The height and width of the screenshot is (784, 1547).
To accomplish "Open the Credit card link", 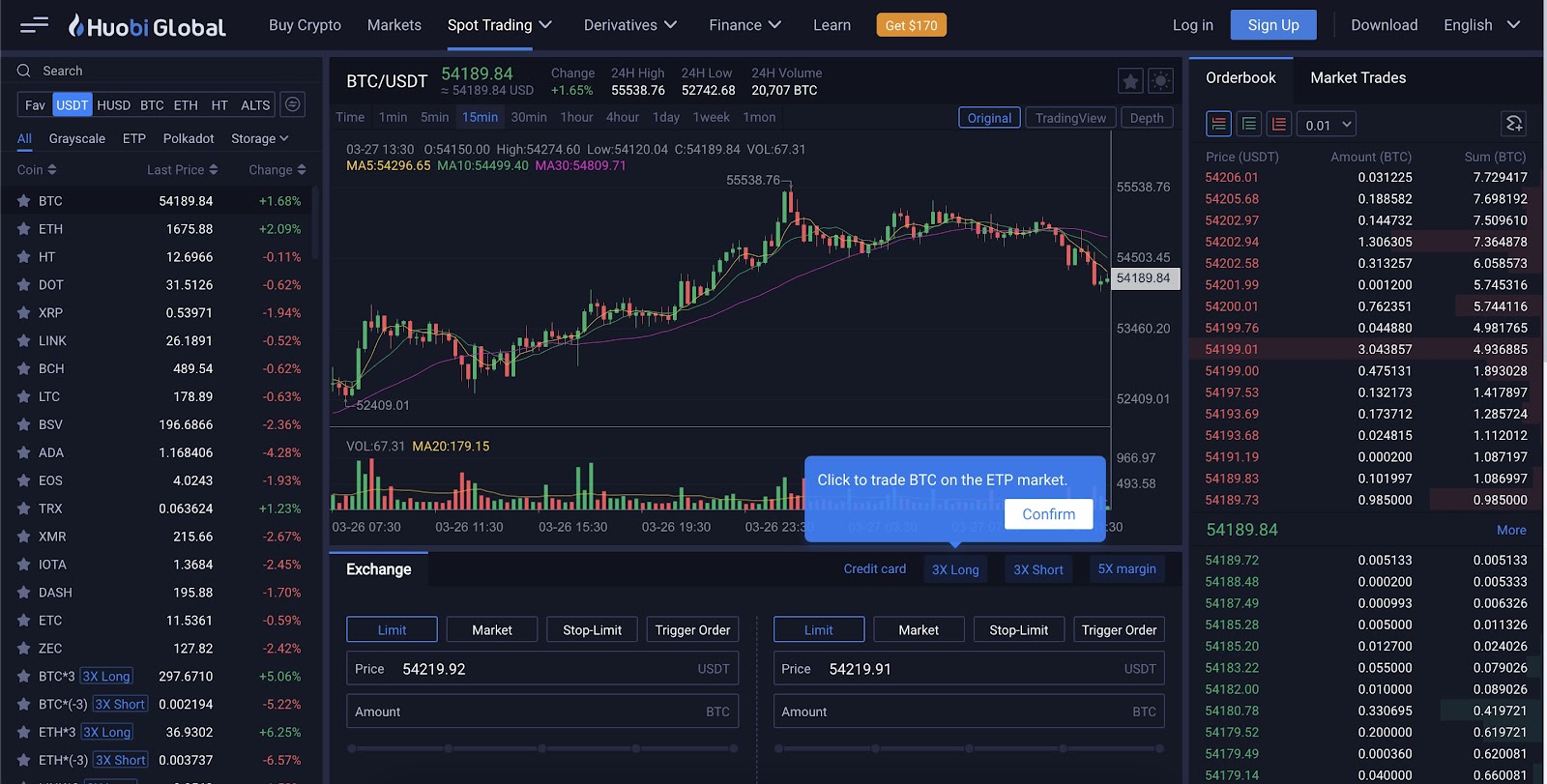I will point(874,569).
